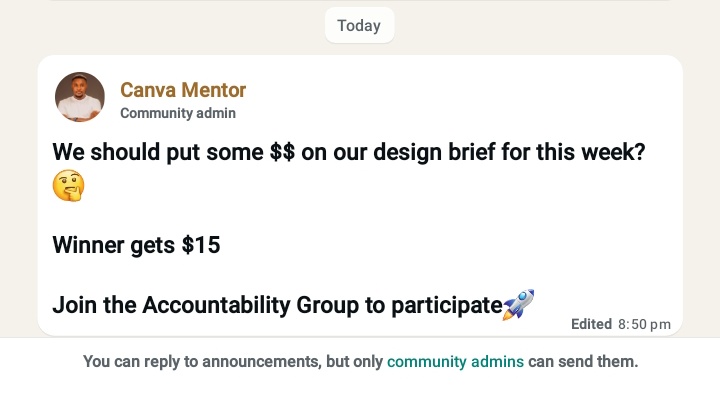Tap empty space right of Canva Mentor name
The width and height of the screenshot is (720, 400).
coord(450,90)
